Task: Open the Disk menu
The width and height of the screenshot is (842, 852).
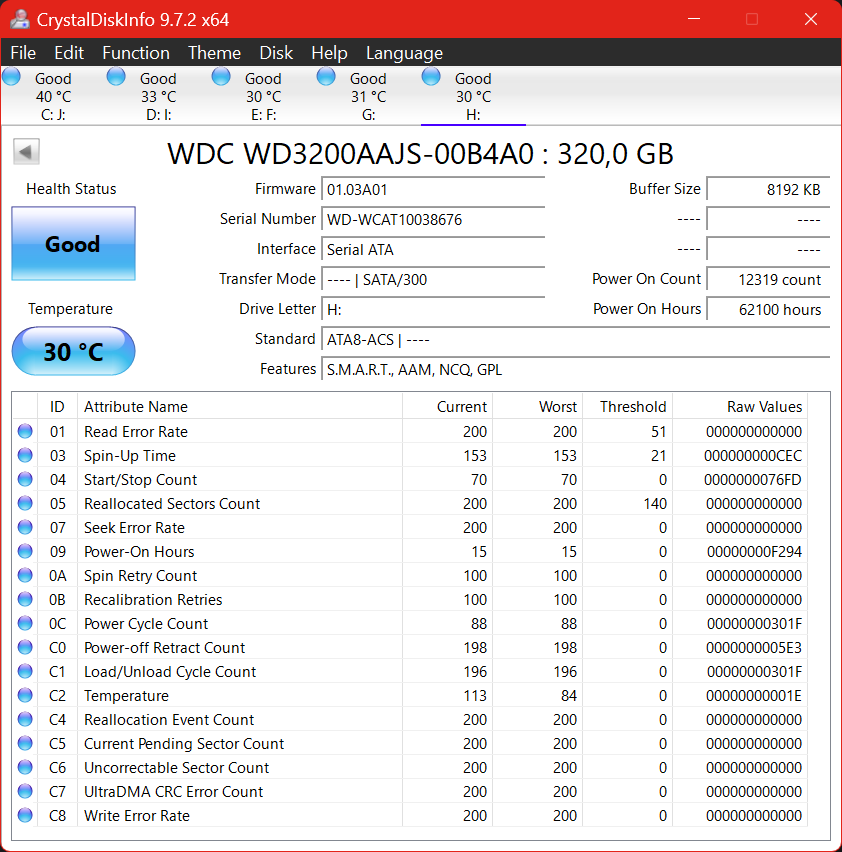Action: 276,53
